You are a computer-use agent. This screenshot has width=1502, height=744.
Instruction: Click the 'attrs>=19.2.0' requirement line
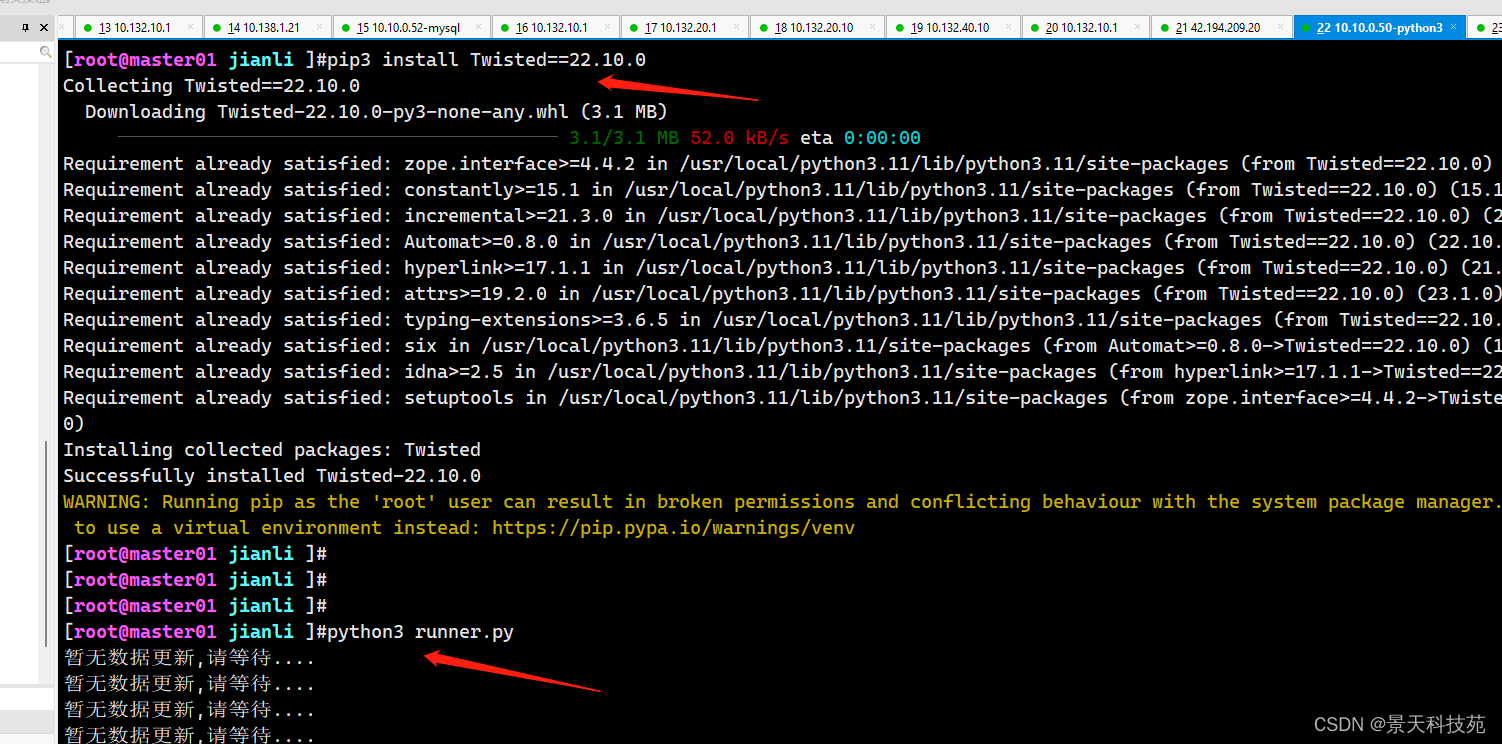[x=782, y=294]
